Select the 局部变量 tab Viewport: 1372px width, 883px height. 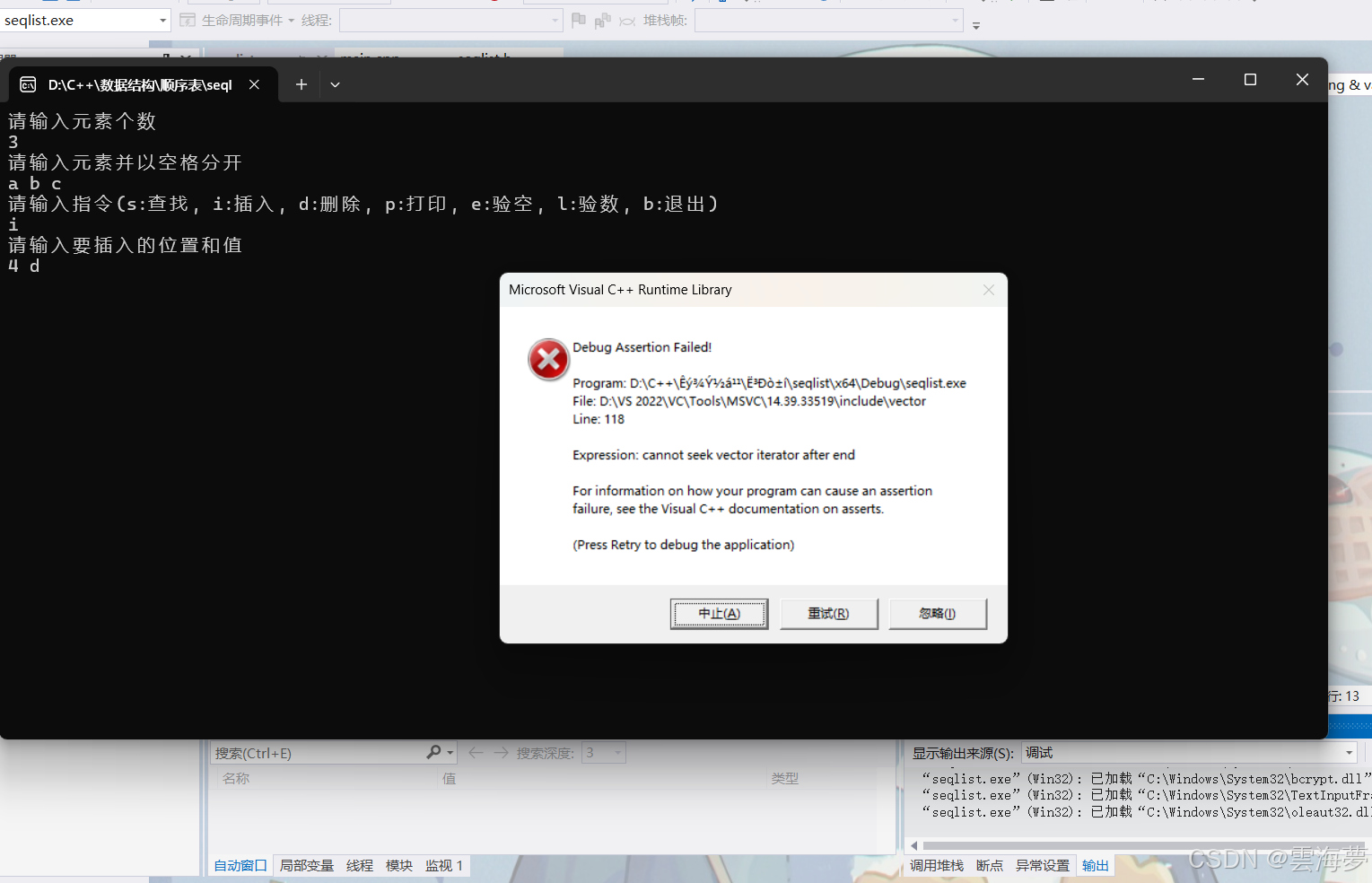[306, 865]
